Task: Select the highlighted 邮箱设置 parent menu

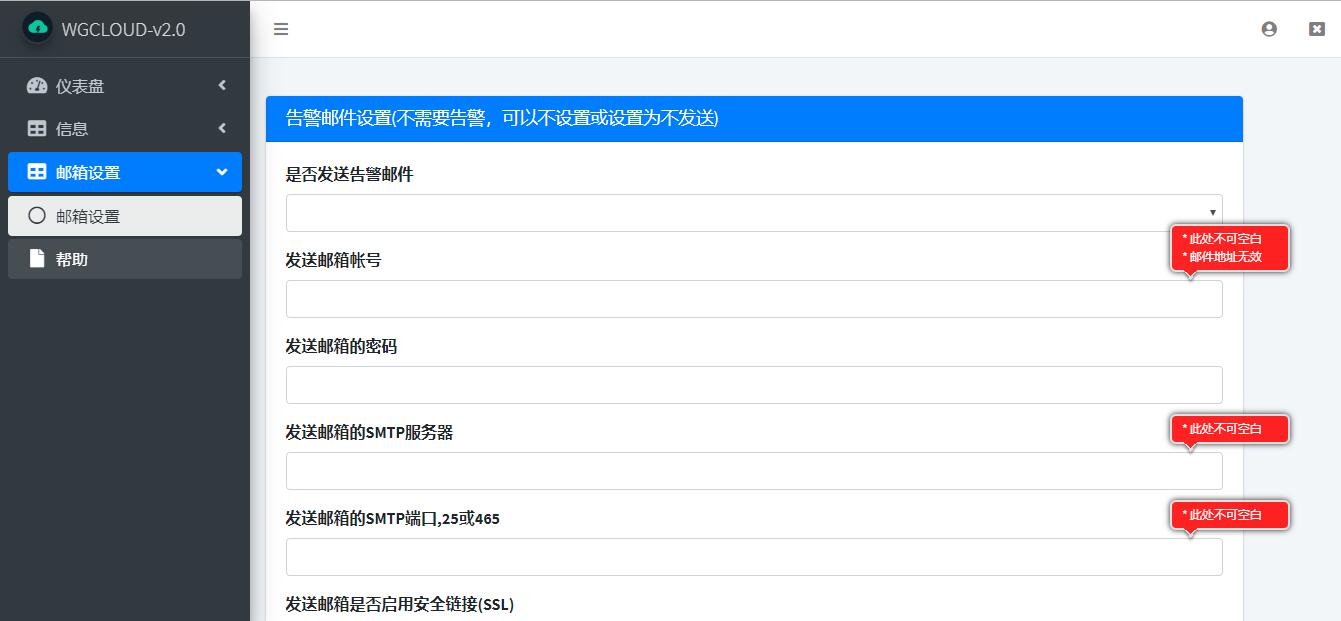Action: [125, 172]
